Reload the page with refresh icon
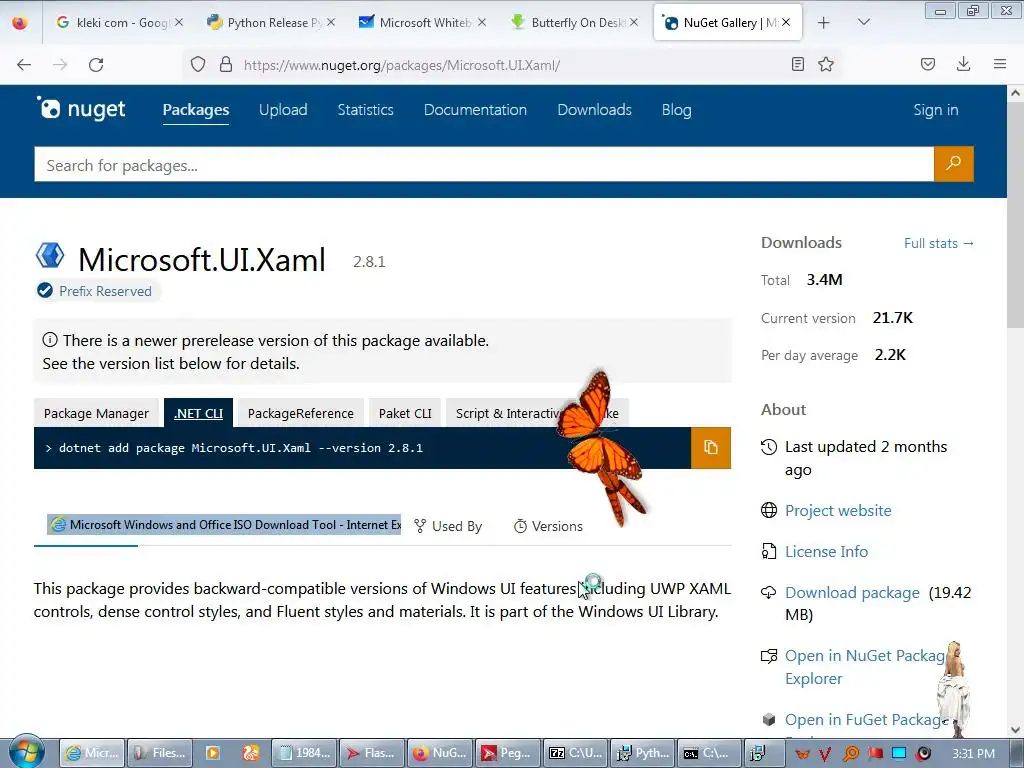 (96, 65)
